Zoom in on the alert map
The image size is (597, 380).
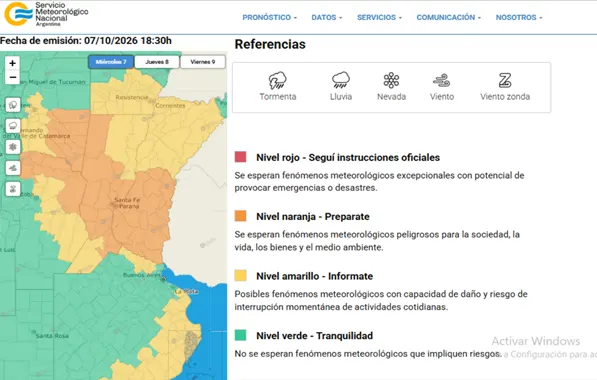pos(13,63)
